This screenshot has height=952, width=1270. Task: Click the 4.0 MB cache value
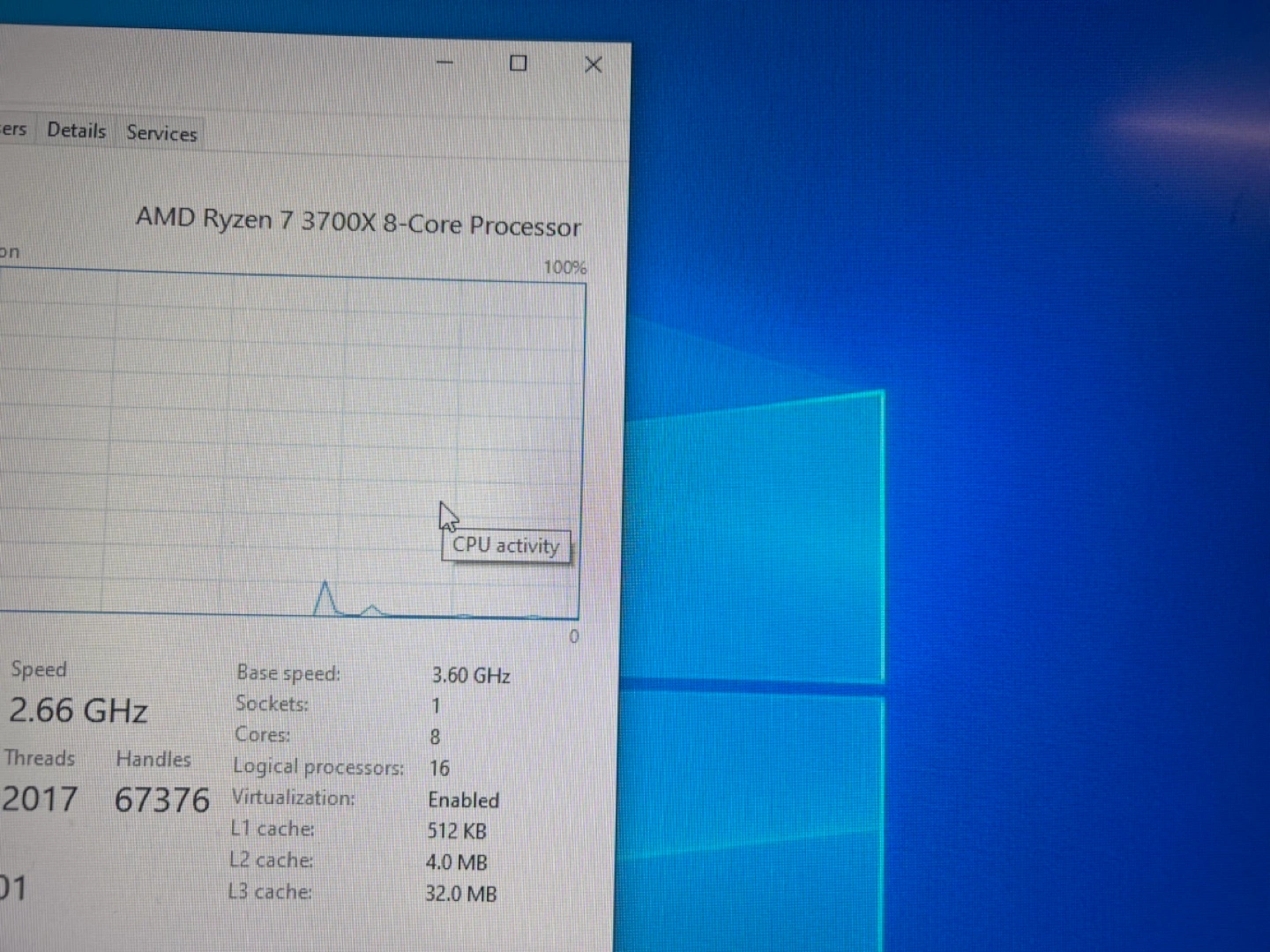(x=457, y=863)
